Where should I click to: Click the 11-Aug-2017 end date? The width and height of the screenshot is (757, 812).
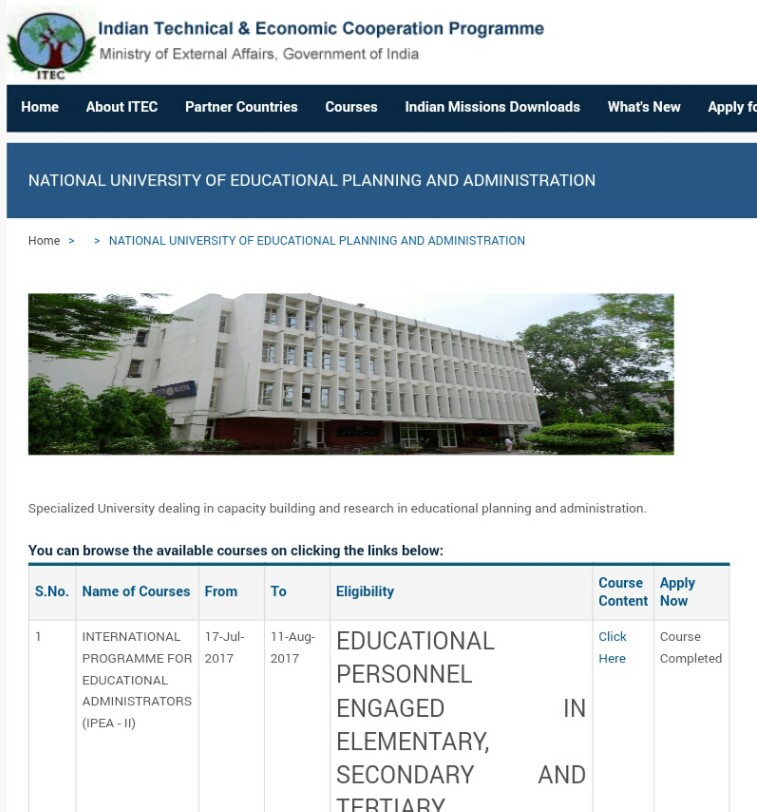(x=293, y=647)
